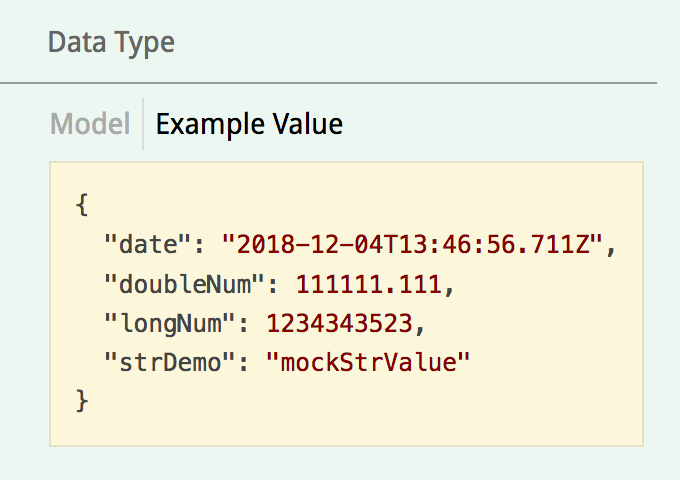Click the divider line under Data Type
Image resolution: width=680 pixels, height=480 pixels.
click(328, 82)
